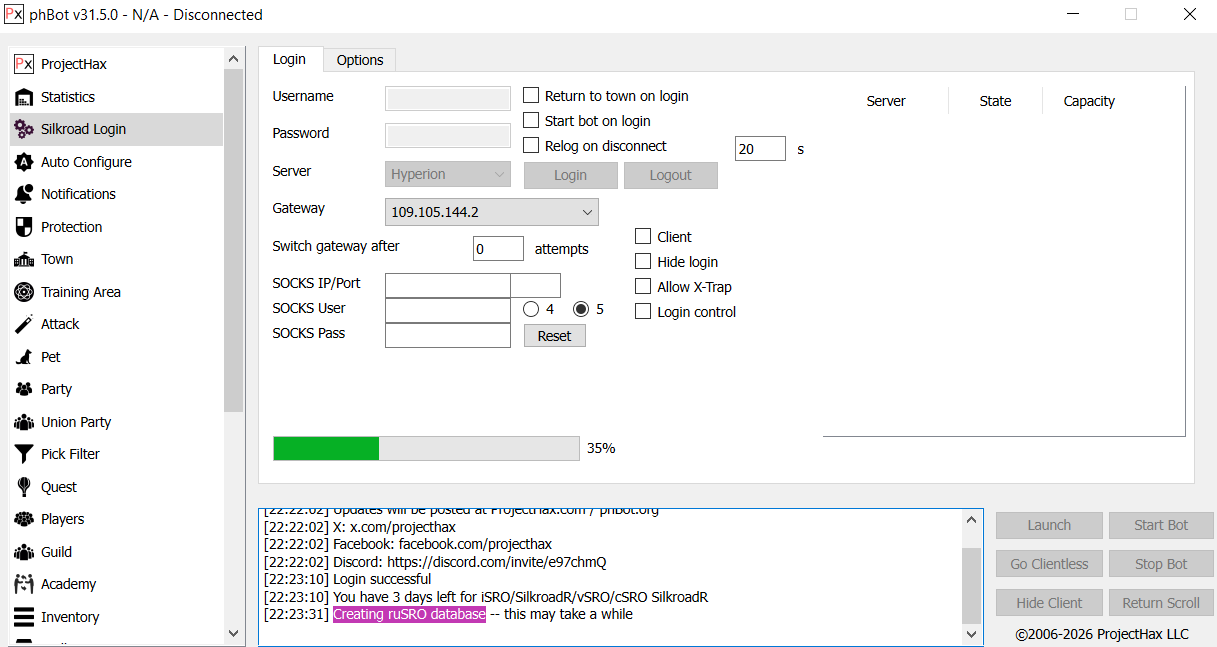Open the Training Area icon

[24, 292]
